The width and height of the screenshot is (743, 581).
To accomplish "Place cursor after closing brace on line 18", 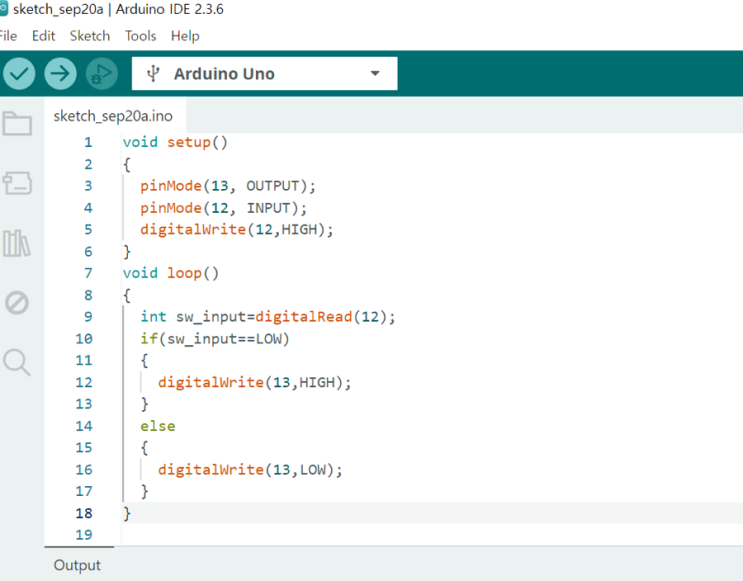I will [132, 513].
